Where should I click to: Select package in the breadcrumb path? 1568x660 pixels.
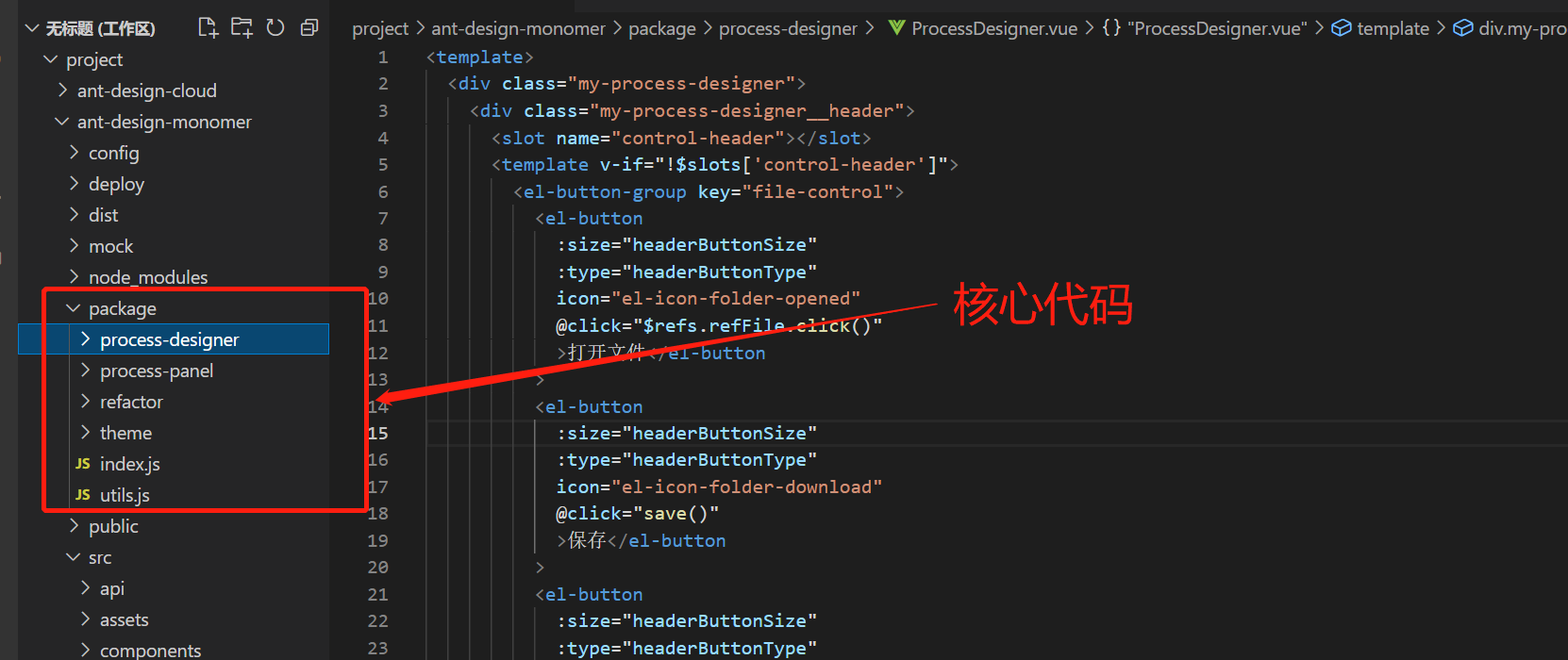pos(662,29)
